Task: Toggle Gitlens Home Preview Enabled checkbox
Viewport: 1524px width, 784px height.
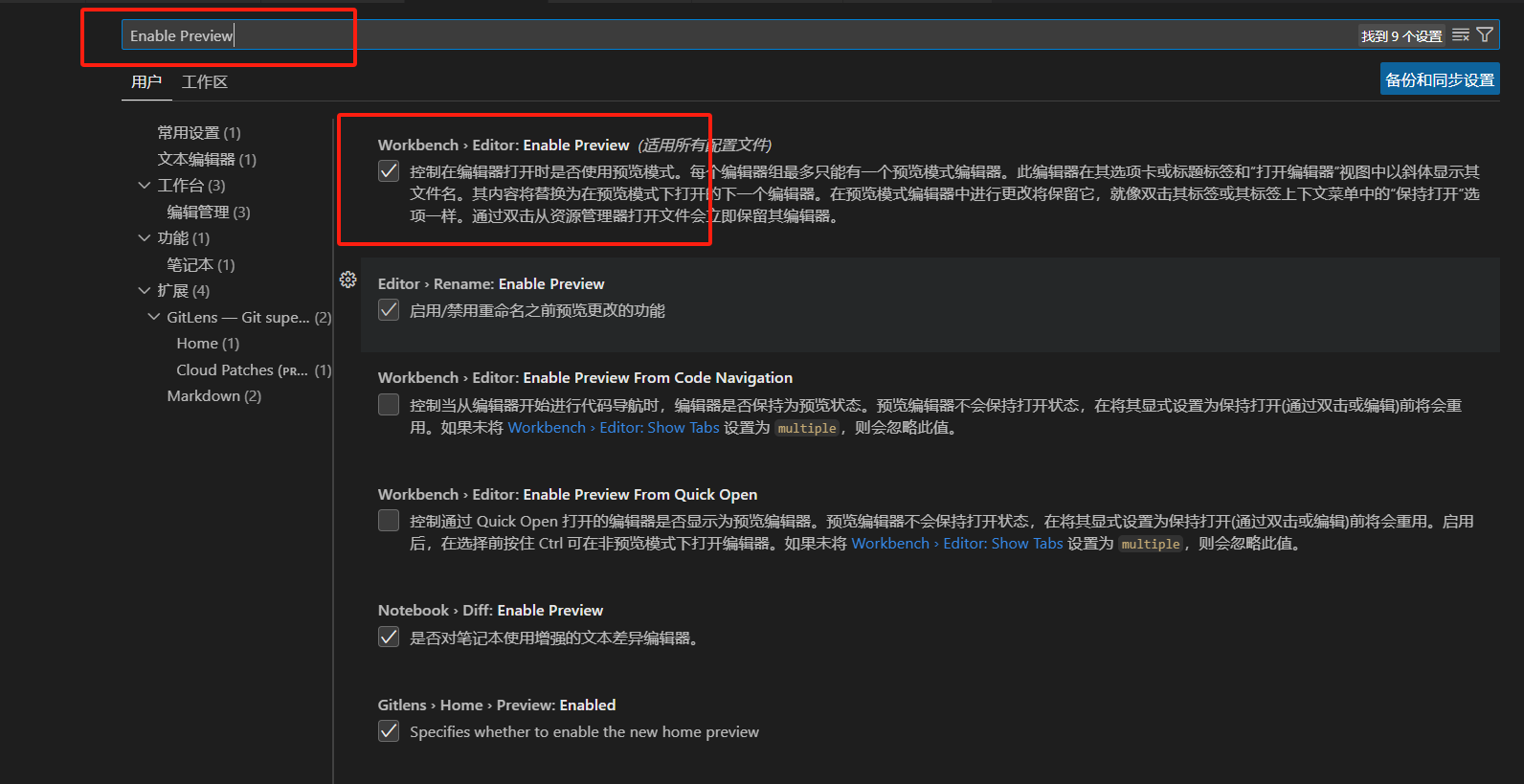Action: 389,731
